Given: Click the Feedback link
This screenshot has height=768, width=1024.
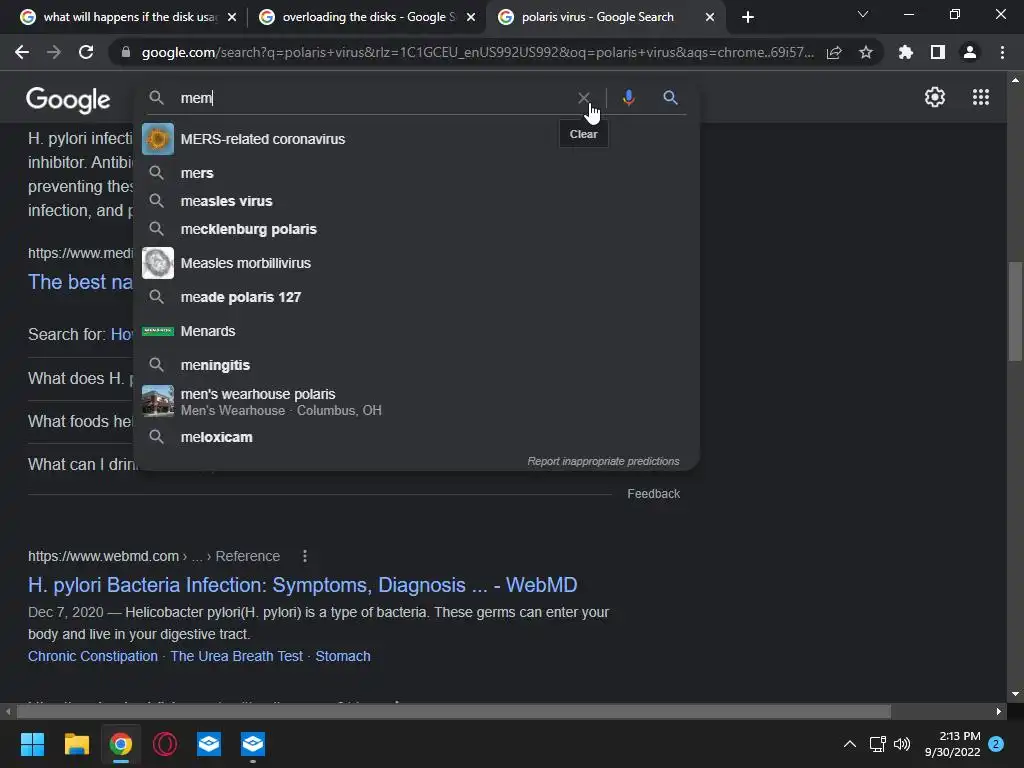Looking at the screenshot, I should coord(653,494).
